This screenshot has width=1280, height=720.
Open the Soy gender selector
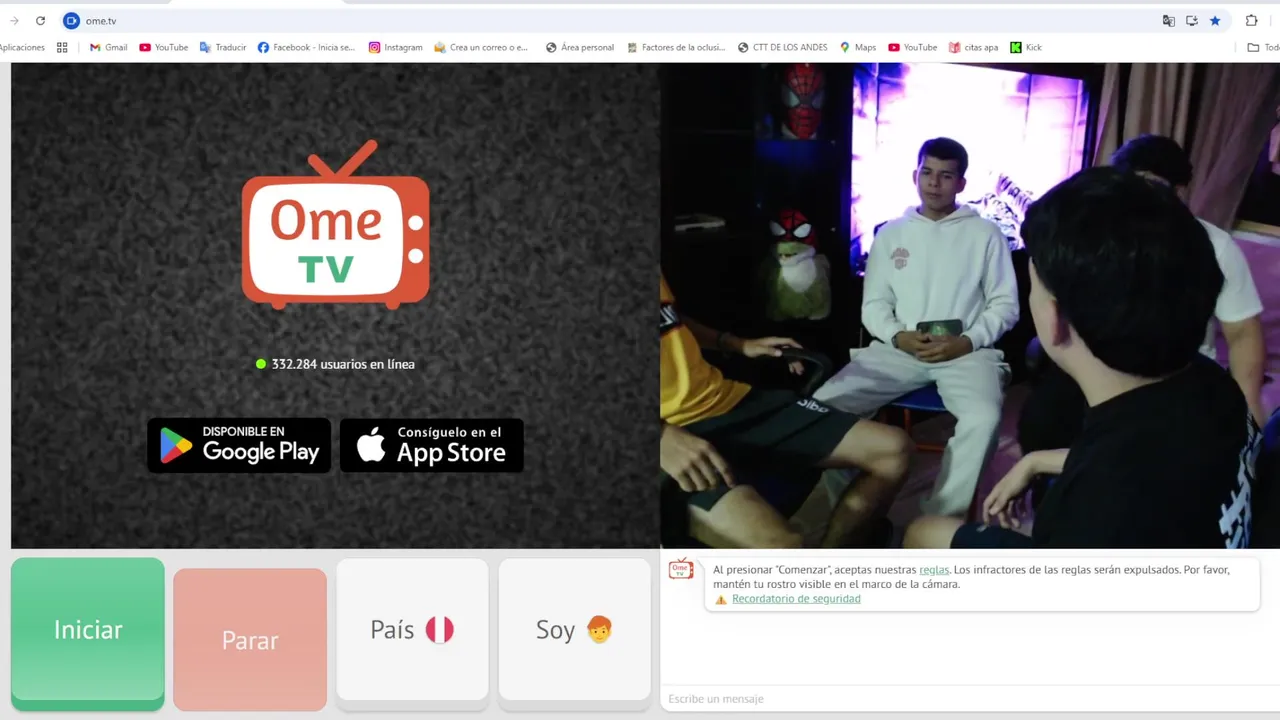point(574,634)
